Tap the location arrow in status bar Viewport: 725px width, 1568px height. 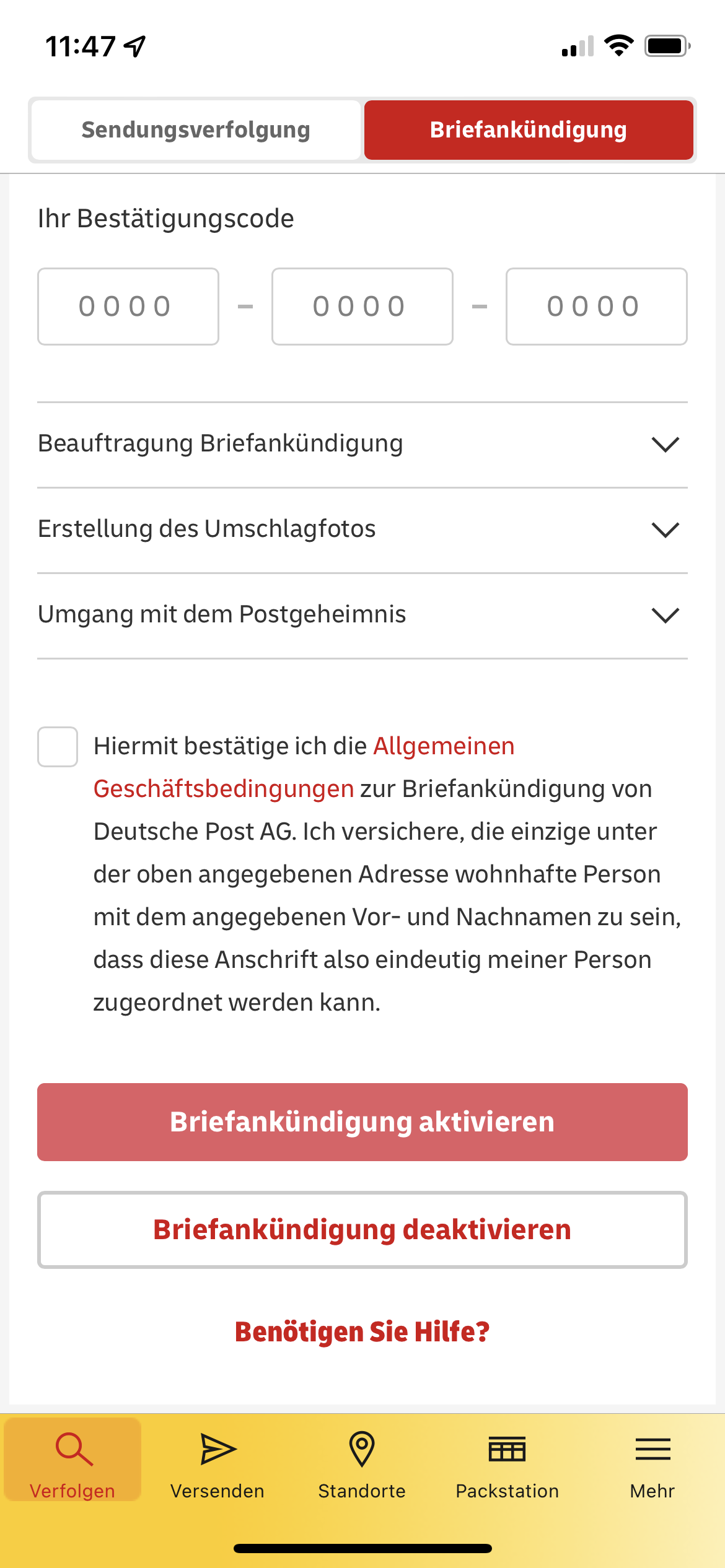coord(135,46)
